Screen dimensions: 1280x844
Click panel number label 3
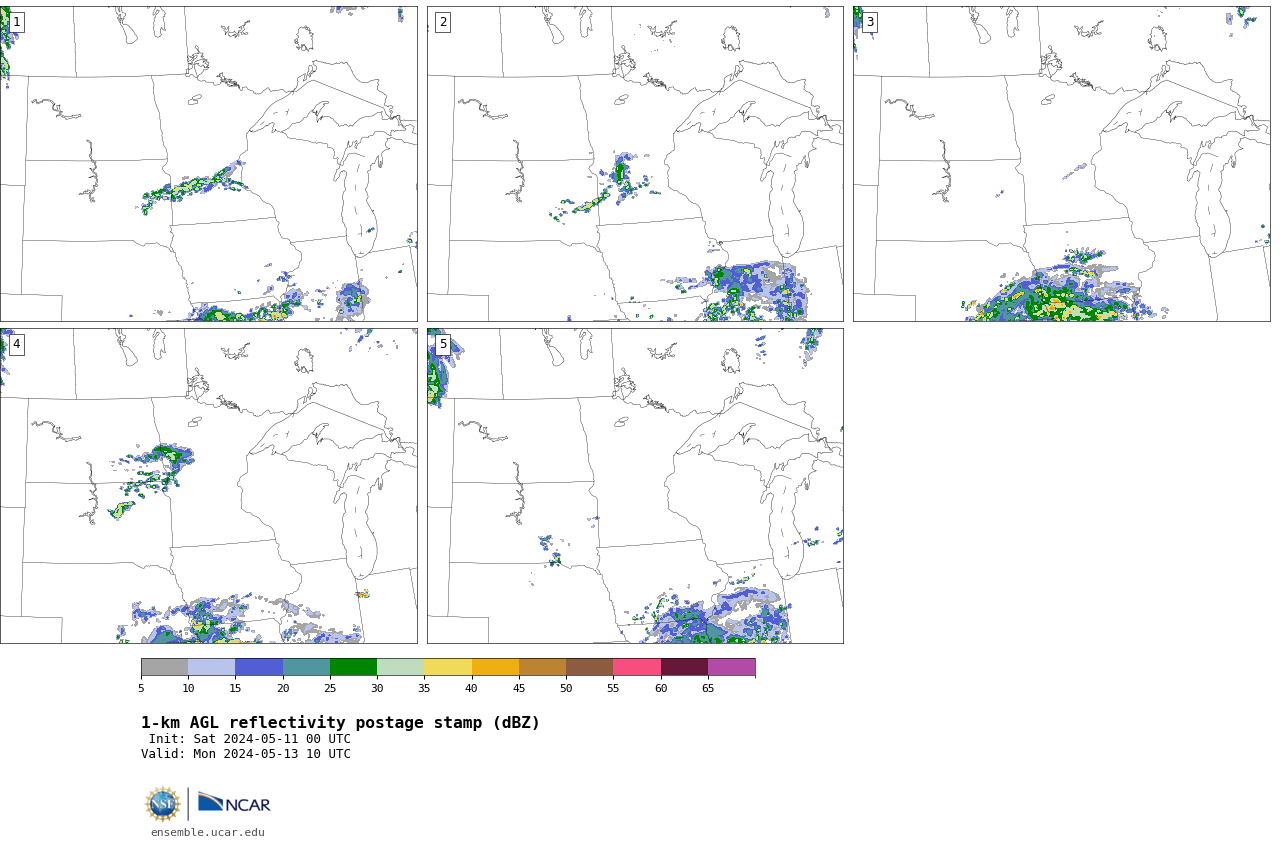869,22
